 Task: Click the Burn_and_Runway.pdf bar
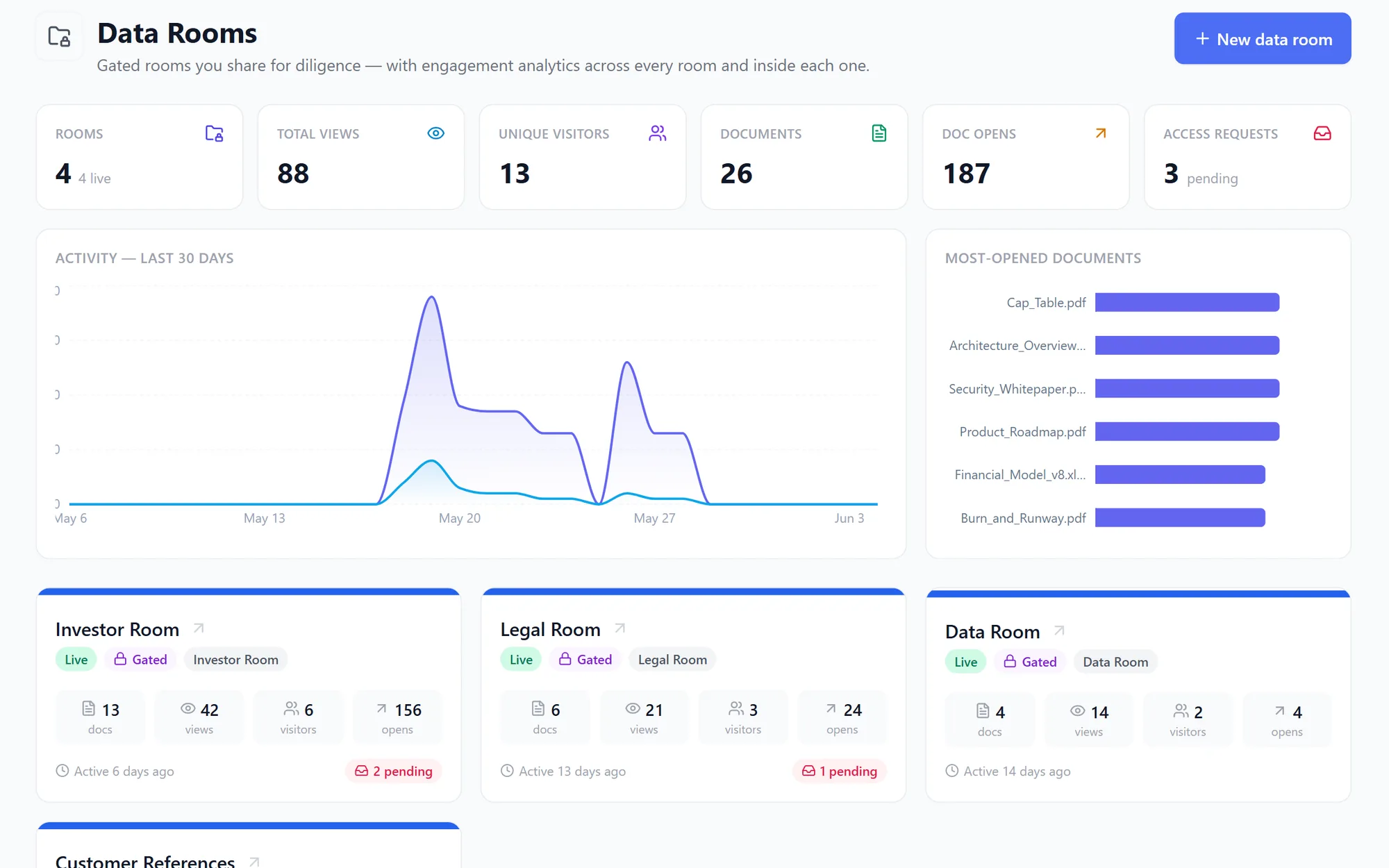[x=1181, y=517]
